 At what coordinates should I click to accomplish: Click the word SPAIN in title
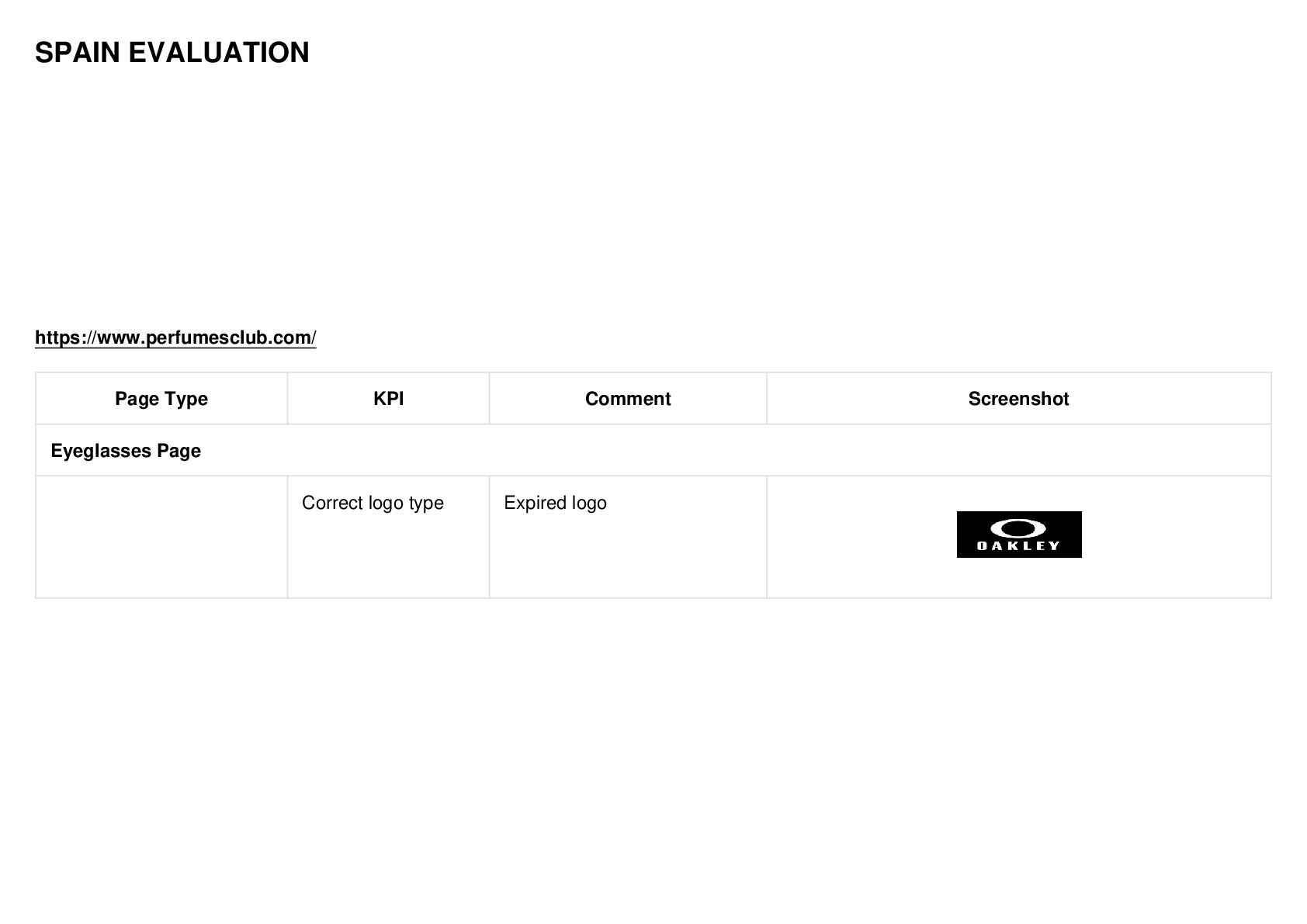(x=78, y=53)
